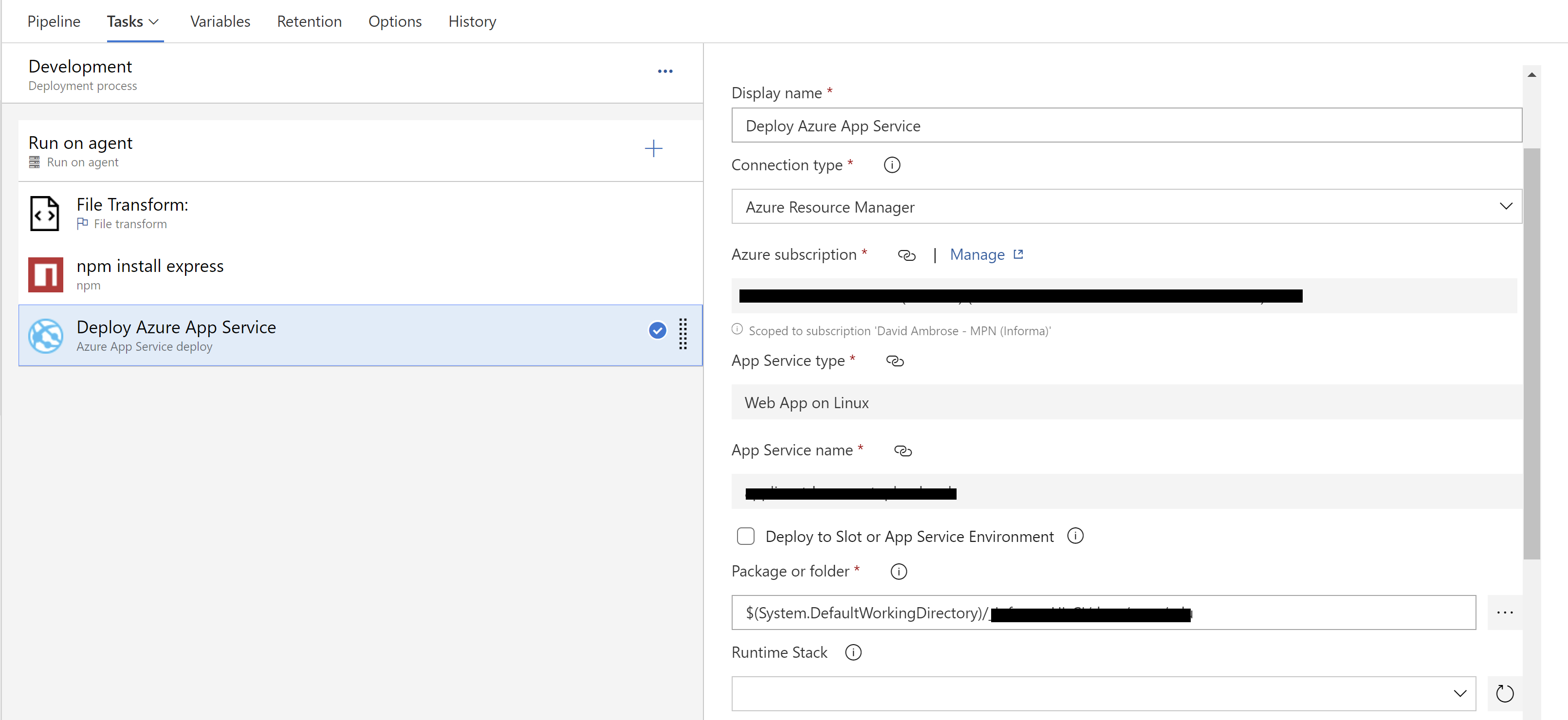Image resolution: width=1568 pixels, height=720 pixels.
Task: Click the link icon beside App Service type
Action: (x=895, y=360)
